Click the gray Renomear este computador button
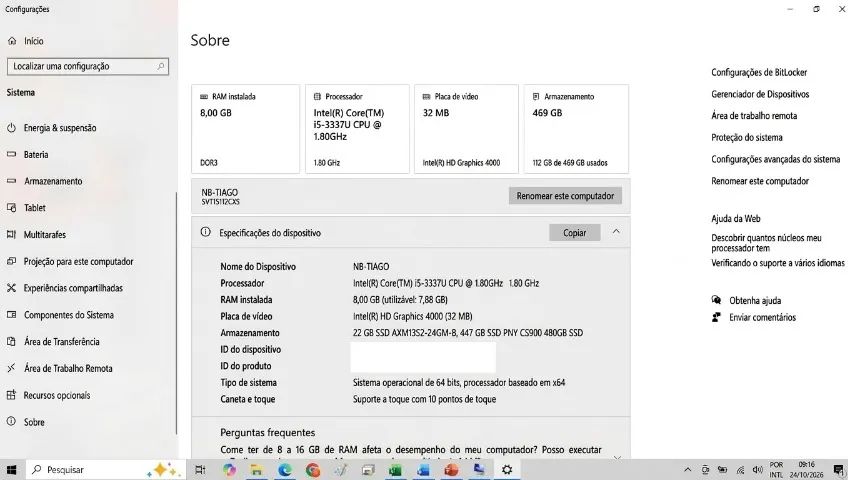The image size is (848, 480). pos(565,196)
